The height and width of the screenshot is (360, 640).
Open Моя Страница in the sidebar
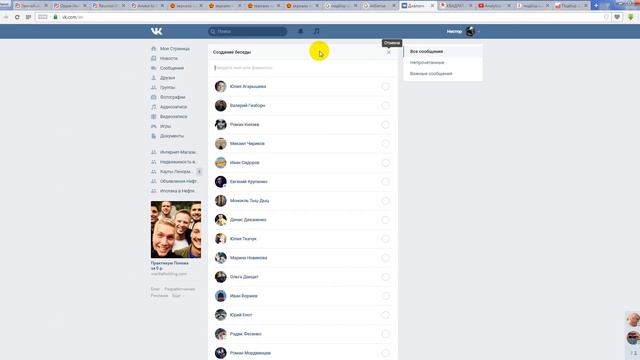point(175,49)
